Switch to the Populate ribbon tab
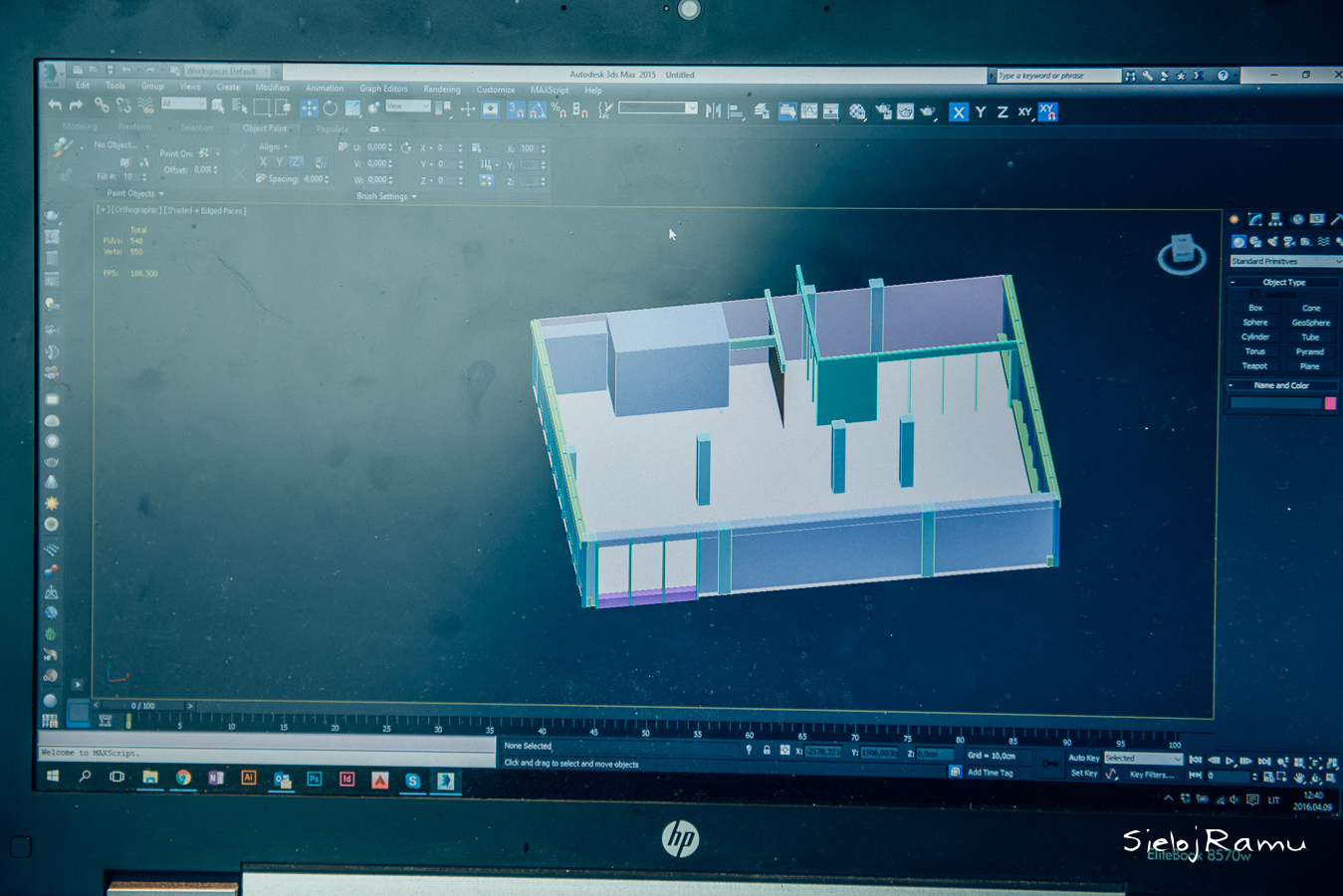The image size is (1343, 896). (333, 128)
